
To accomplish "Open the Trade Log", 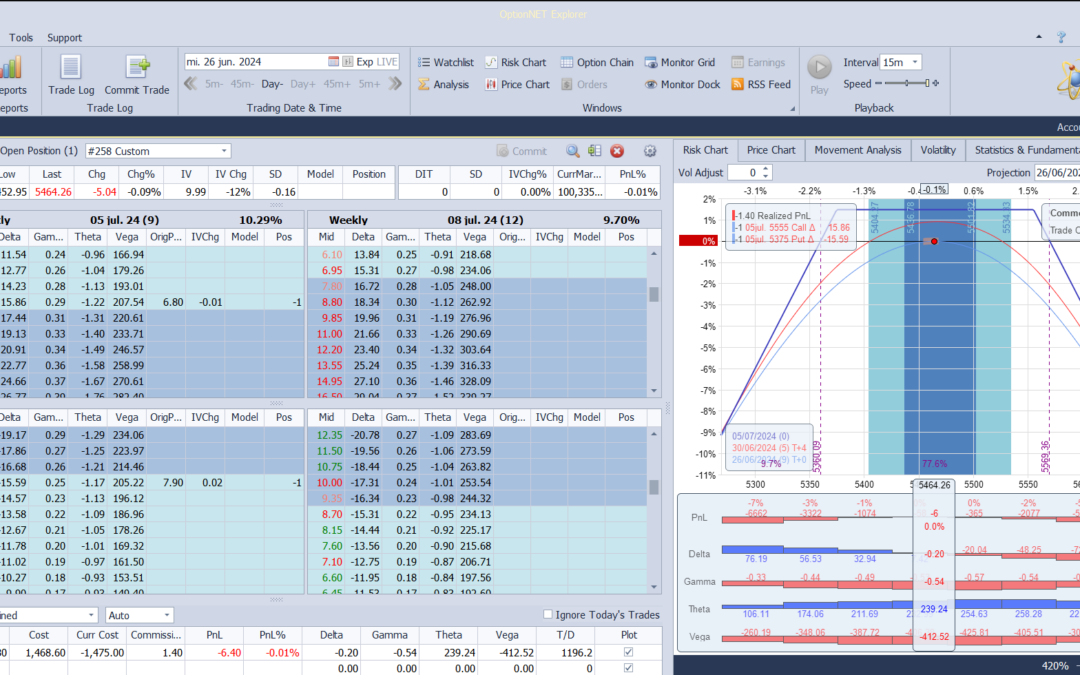I will tap(70, 76).
